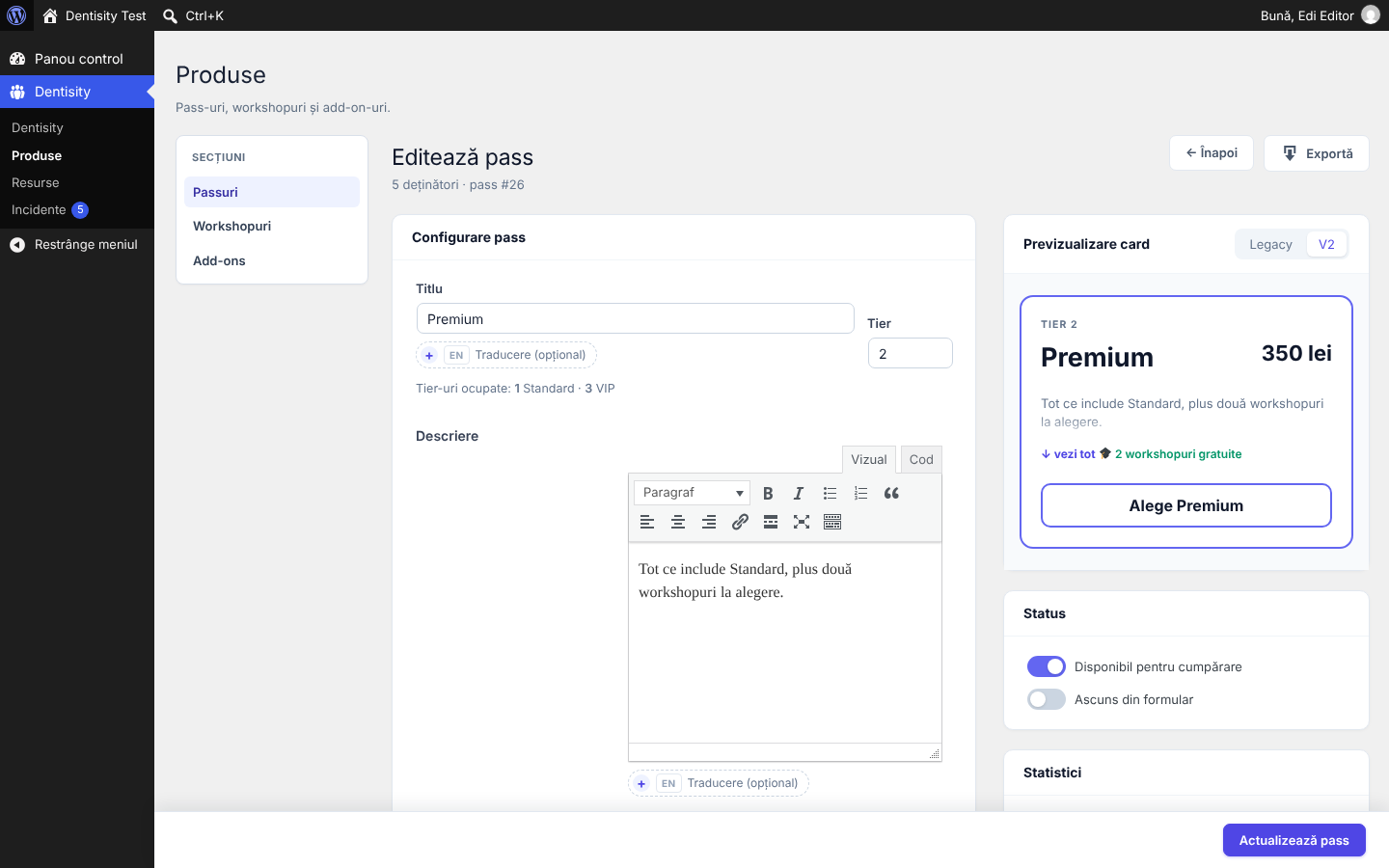Switch the editor to the Vizual tab
The height and width of the screenshot is (868, 1389).
pos(868,459)
